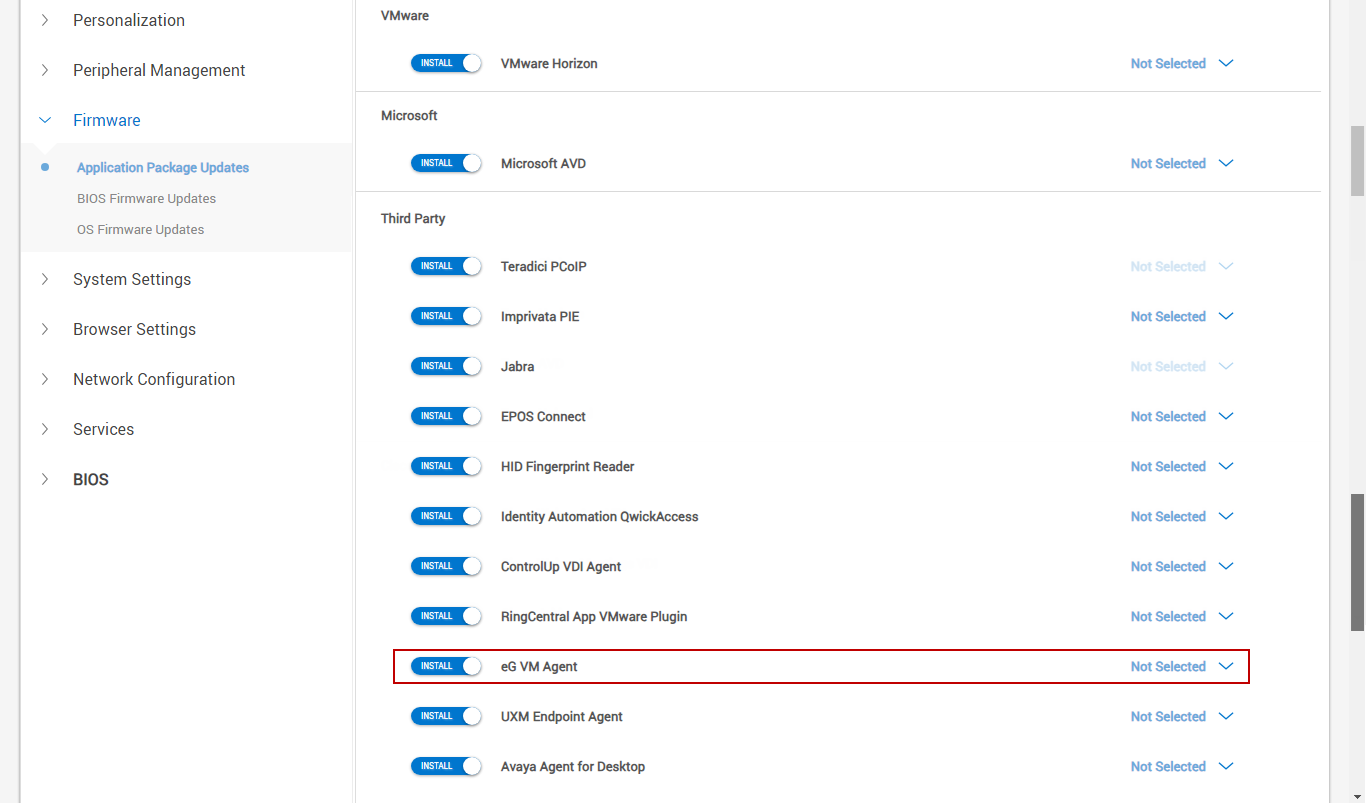
Task: Click the upper page scrollbar thumb
Action: [1357, 160]
